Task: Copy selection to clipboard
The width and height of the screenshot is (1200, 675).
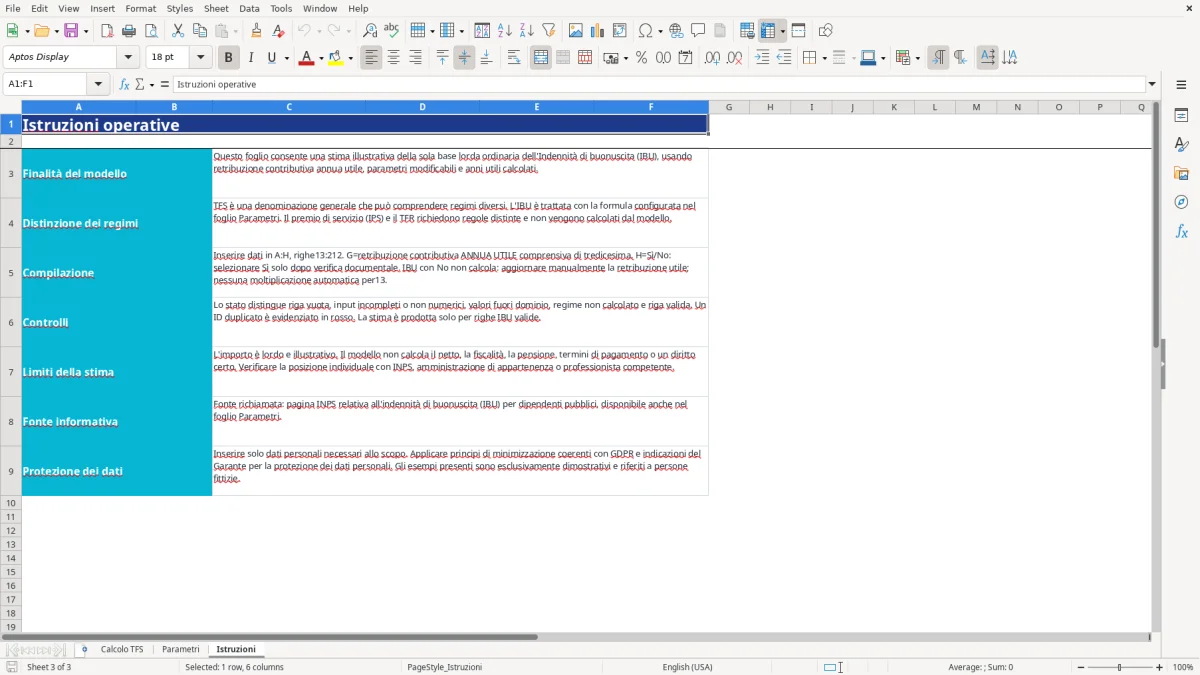Action: pos(199,31)
